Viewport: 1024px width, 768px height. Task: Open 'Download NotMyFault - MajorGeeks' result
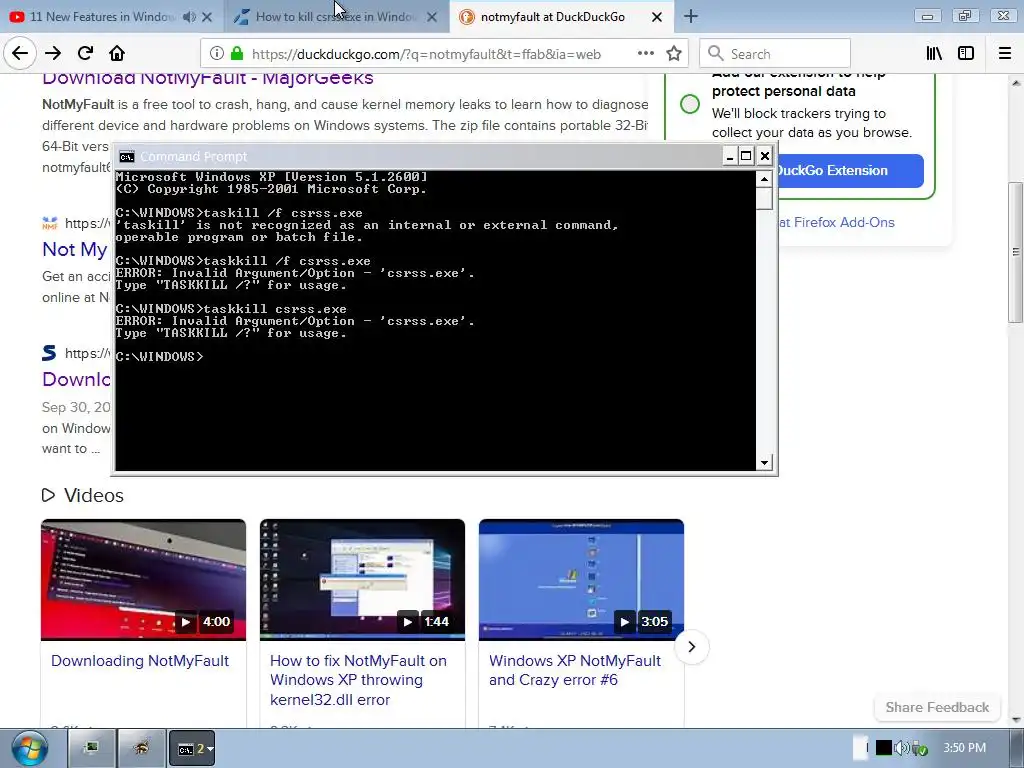click(x=208, y=78)
